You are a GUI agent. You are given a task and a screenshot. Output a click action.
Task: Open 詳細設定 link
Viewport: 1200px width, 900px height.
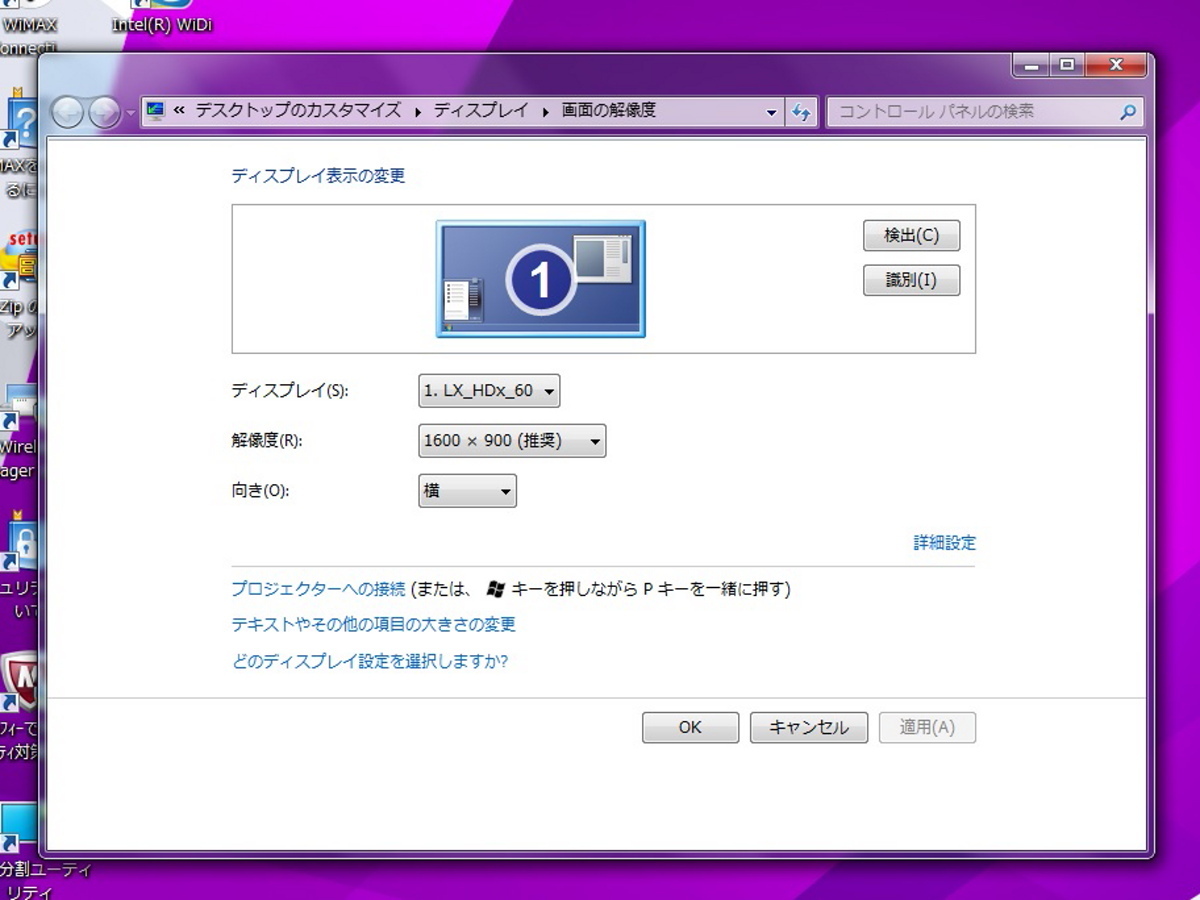pos(944,543)
